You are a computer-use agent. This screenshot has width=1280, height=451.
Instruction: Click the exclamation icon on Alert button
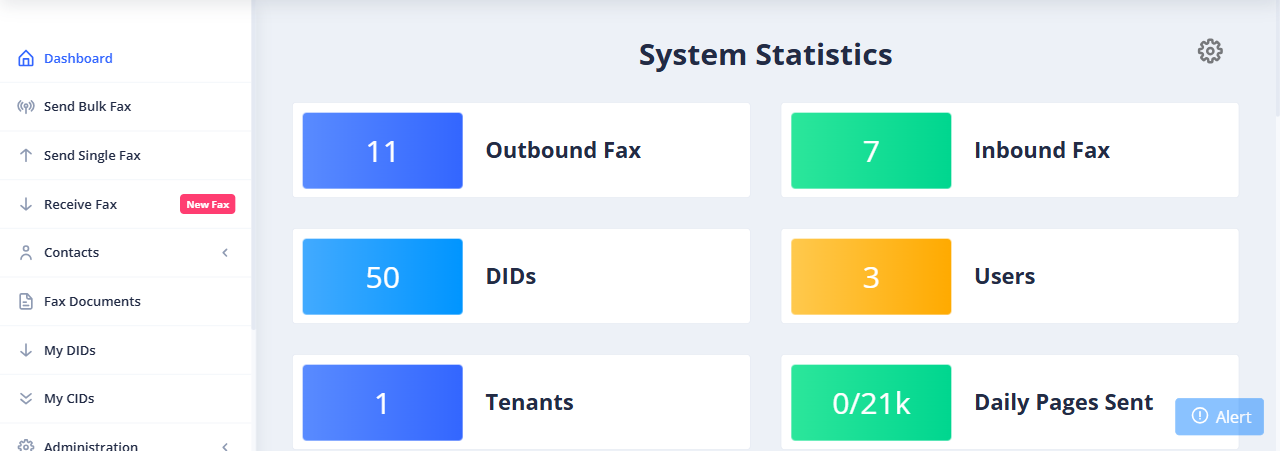[x=1199, y=416]
